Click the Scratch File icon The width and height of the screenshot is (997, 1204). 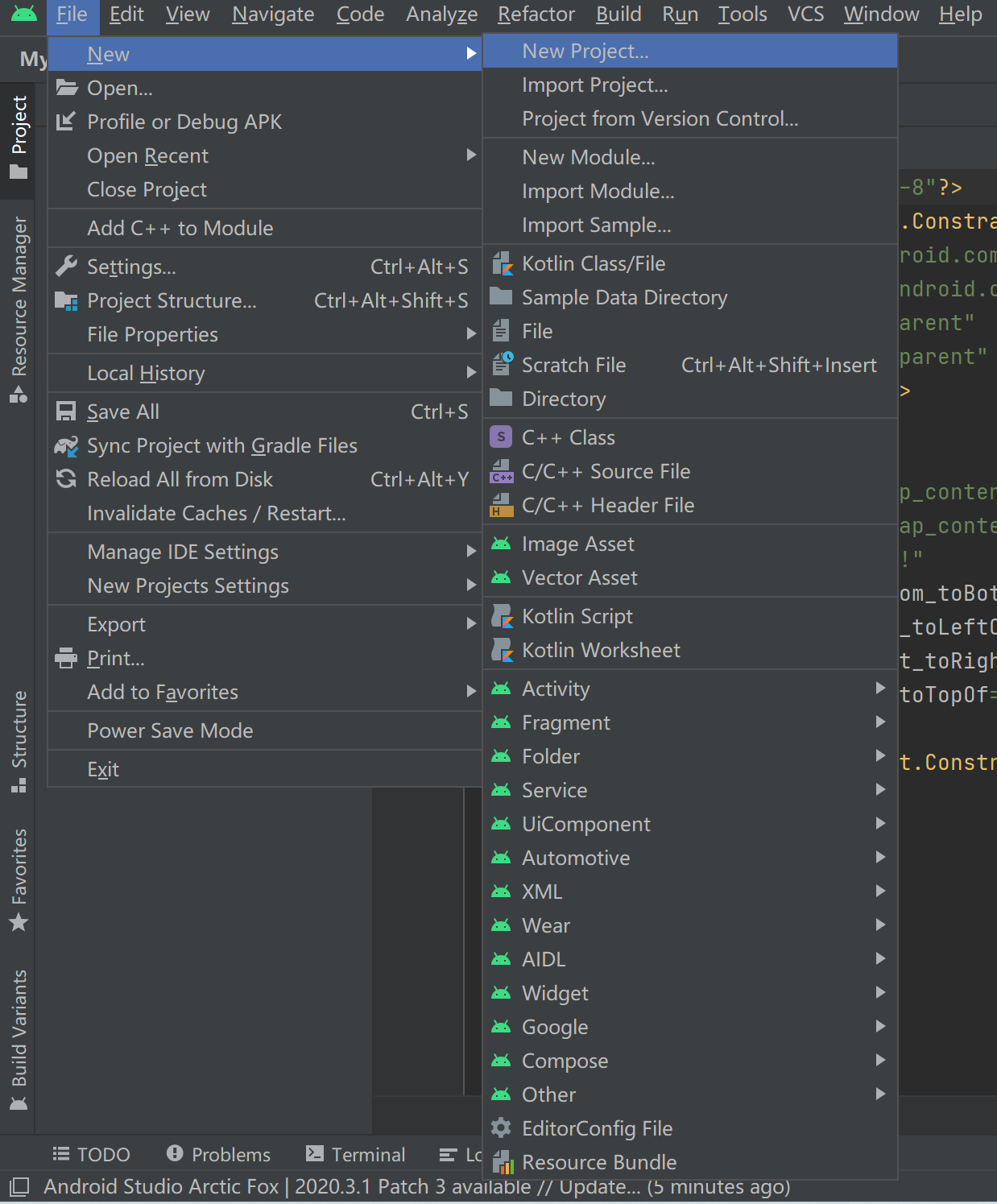(x=502, y=365)
